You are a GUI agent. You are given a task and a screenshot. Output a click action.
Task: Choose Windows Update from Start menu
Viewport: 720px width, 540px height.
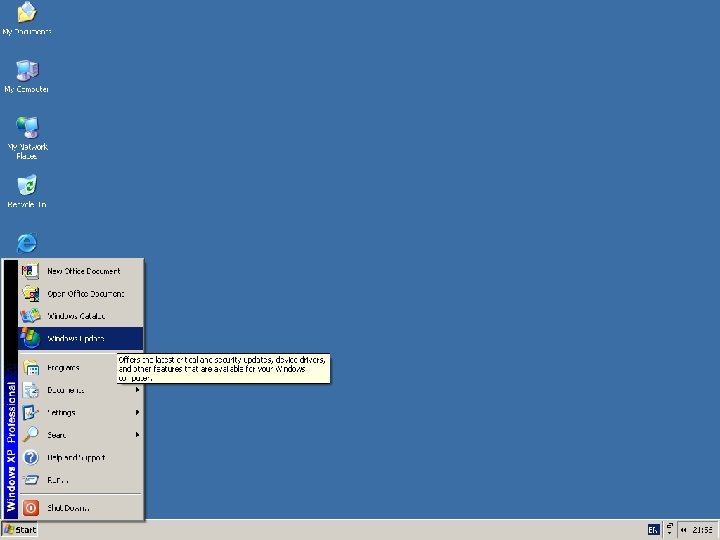coord(80,338)
